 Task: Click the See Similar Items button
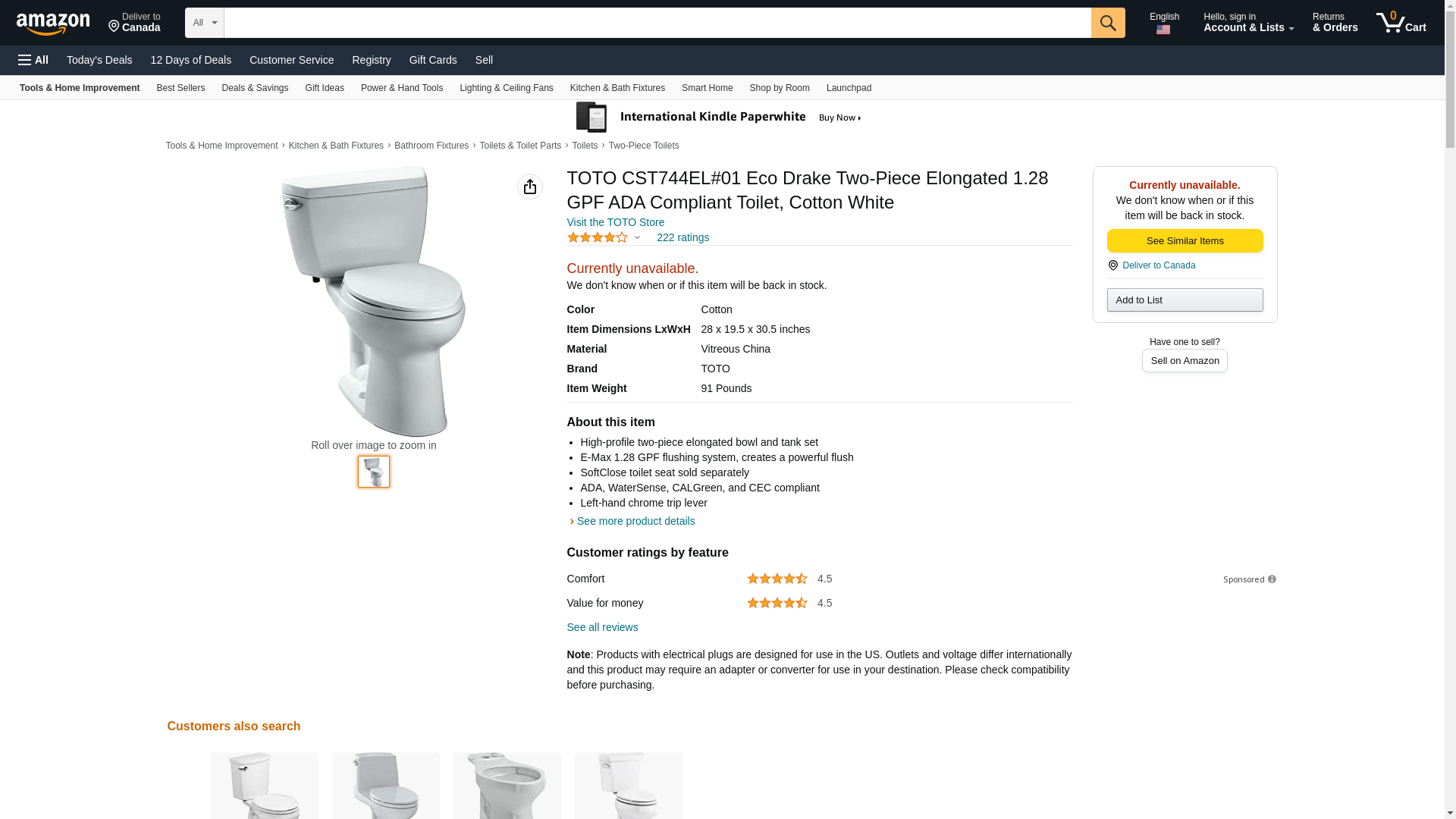[1184, 241]
